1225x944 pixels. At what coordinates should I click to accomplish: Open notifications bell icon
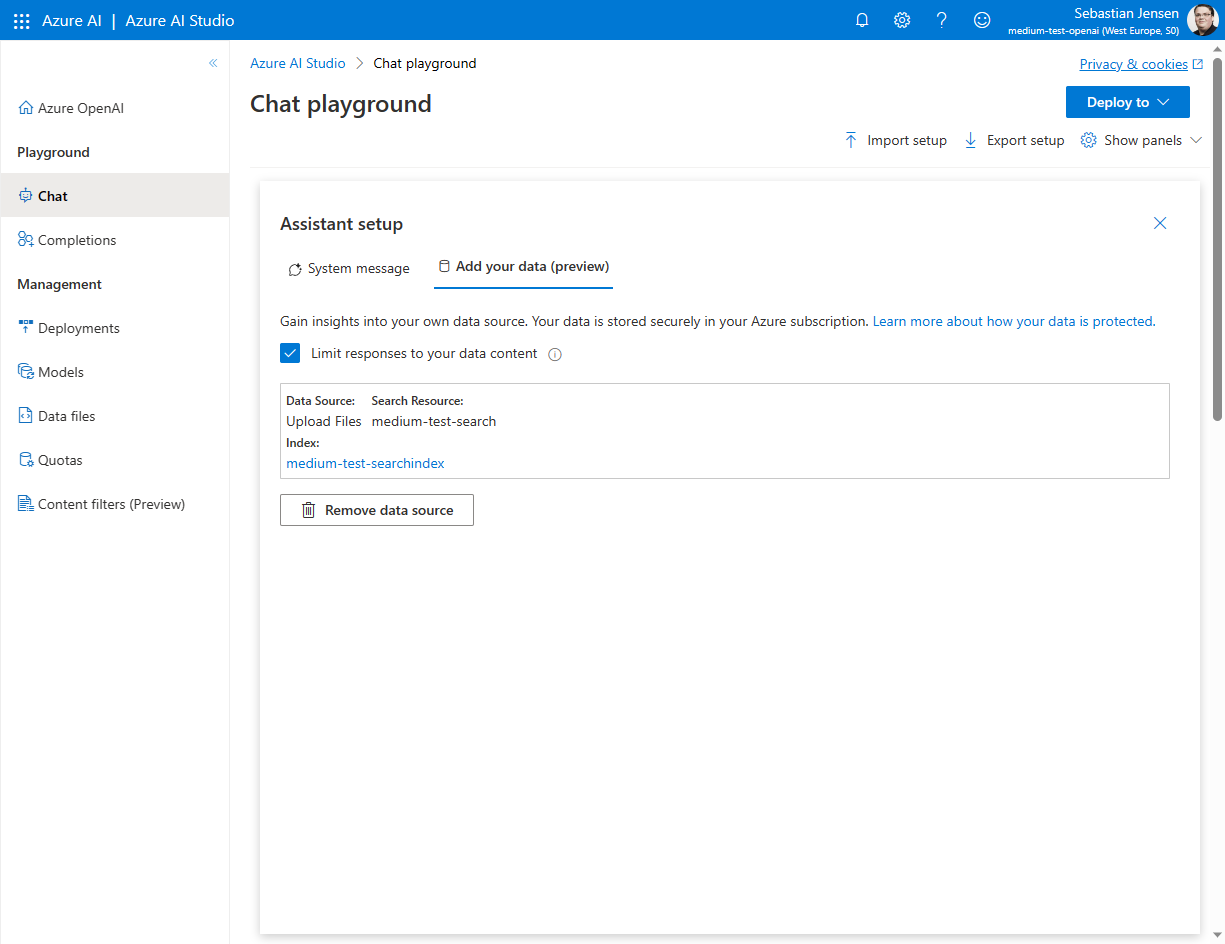coord(862,20)
